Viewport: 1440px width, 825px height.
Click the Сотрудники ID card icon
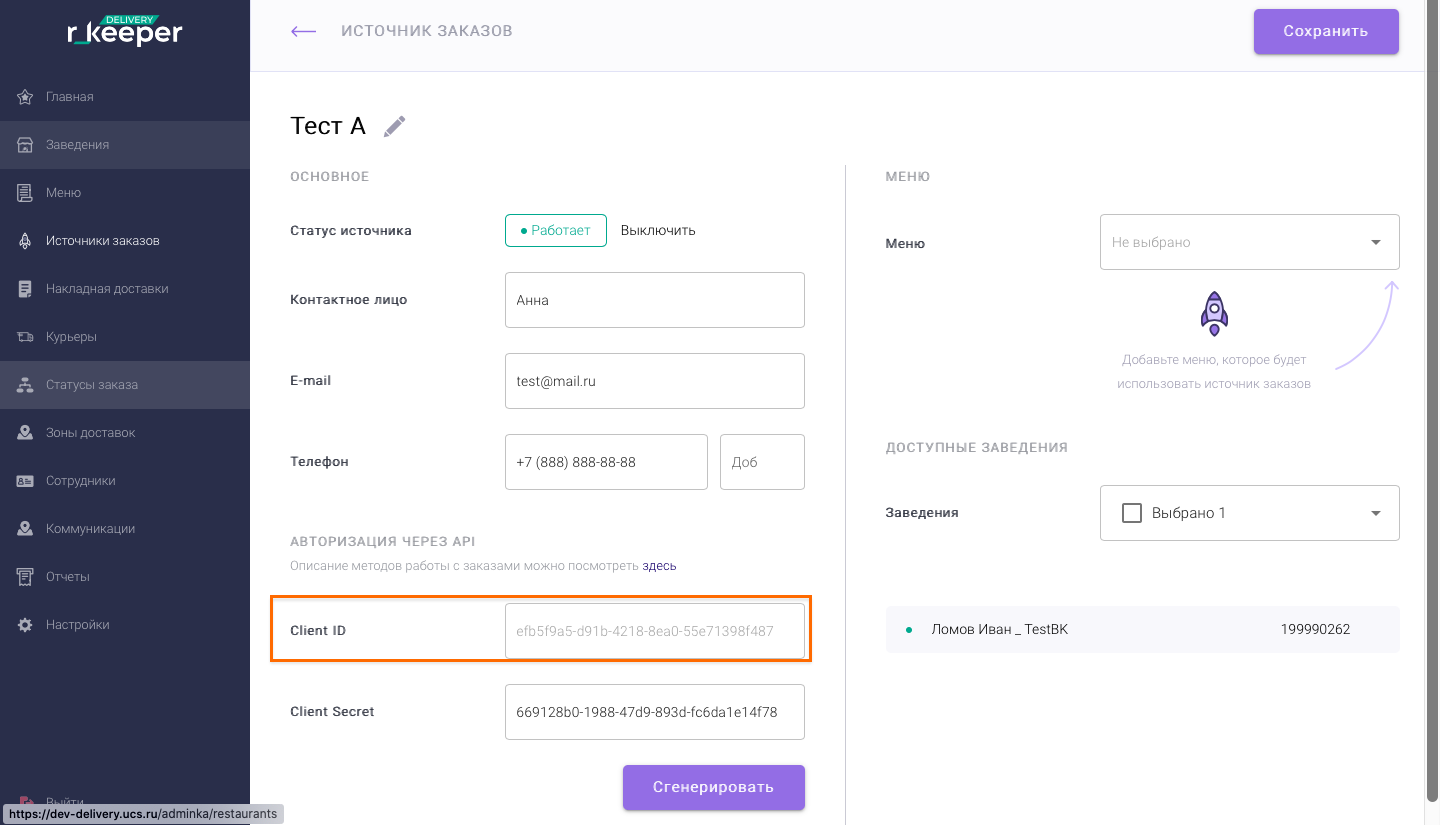pos(26,481)
